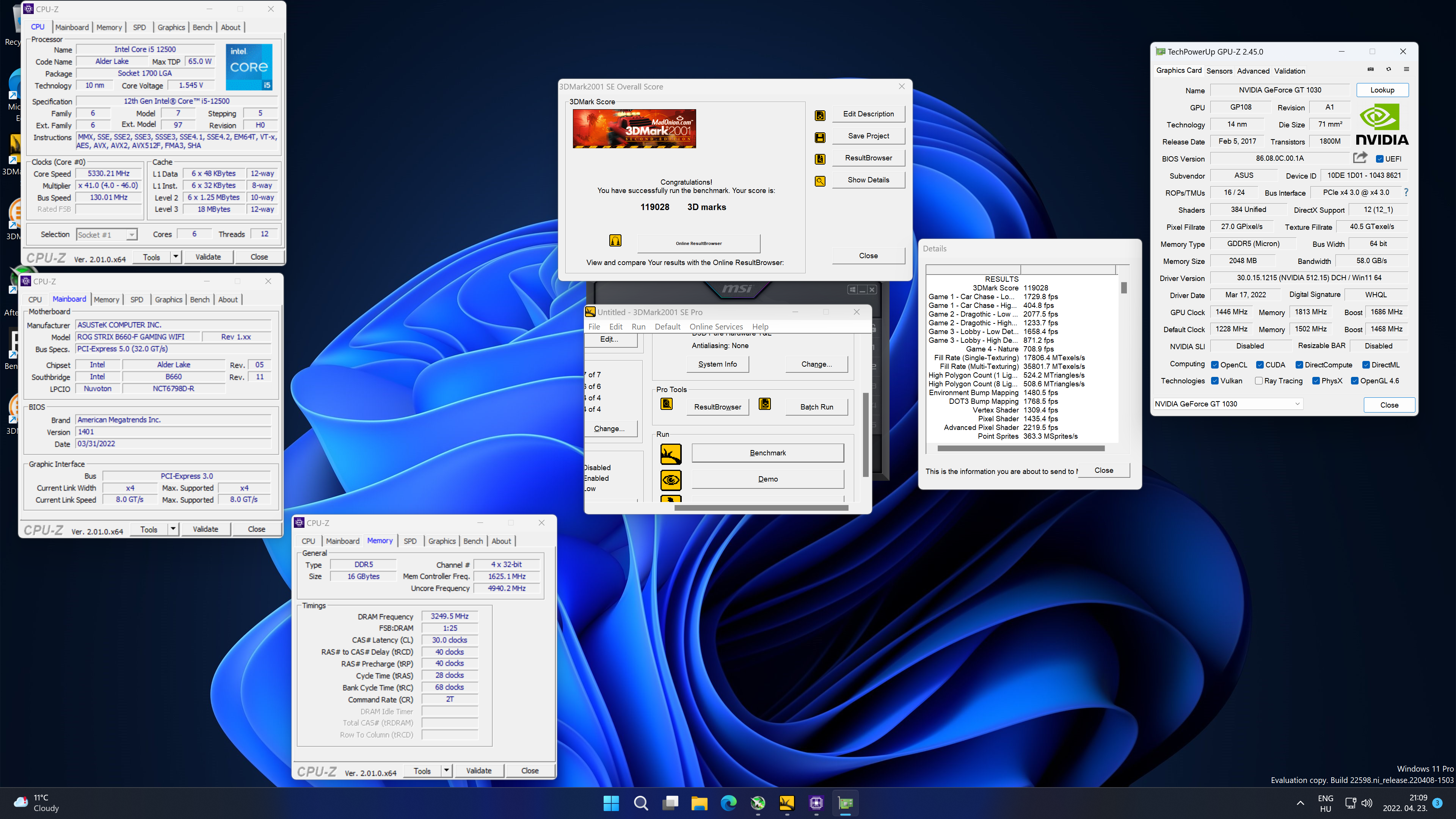
Task: Click the yellow icon next to Online ResultBrowser
Action: pyautogui.click(x=615, y=240)
